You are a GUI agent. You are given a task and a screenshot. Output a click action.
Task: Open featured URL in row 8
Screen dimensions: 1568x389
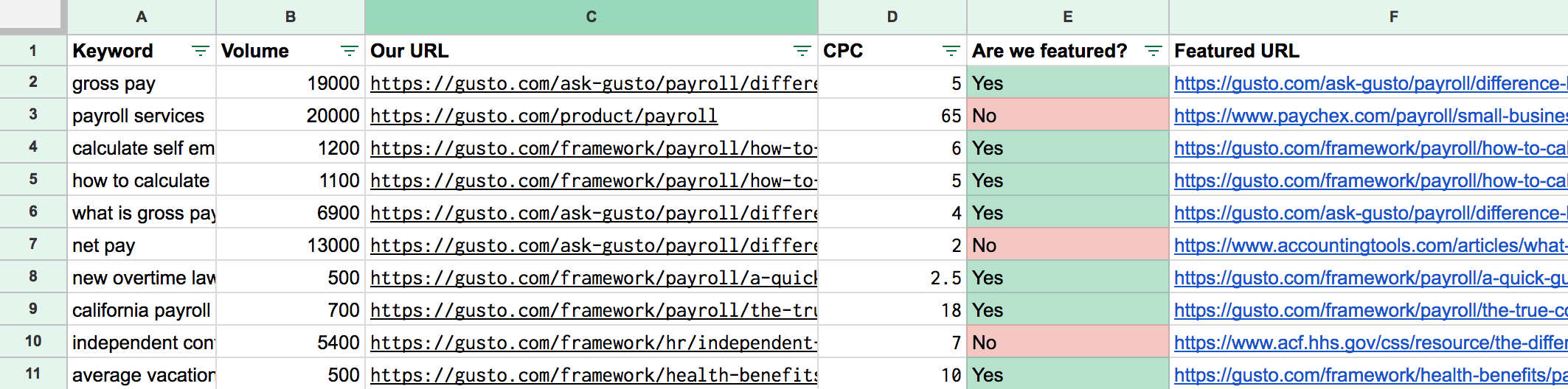[x=1370, y=278]
